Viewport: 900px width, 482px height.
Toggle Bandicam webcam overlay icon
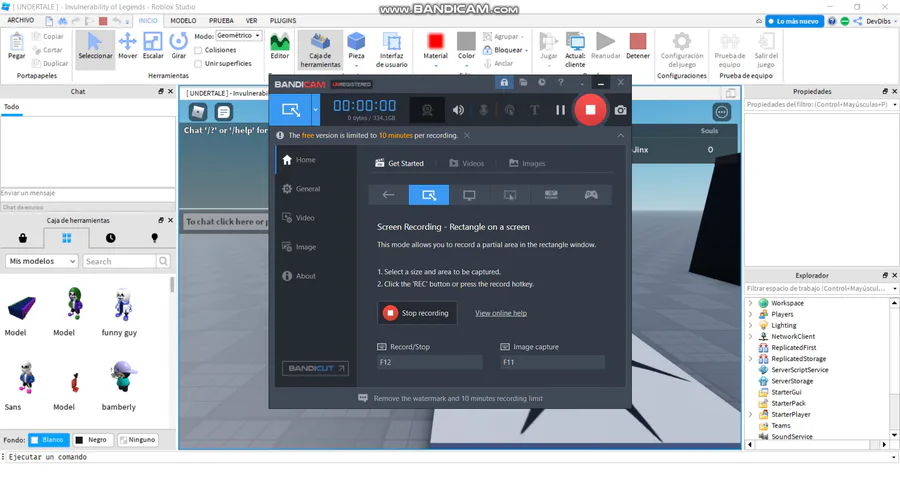[427, 110]
